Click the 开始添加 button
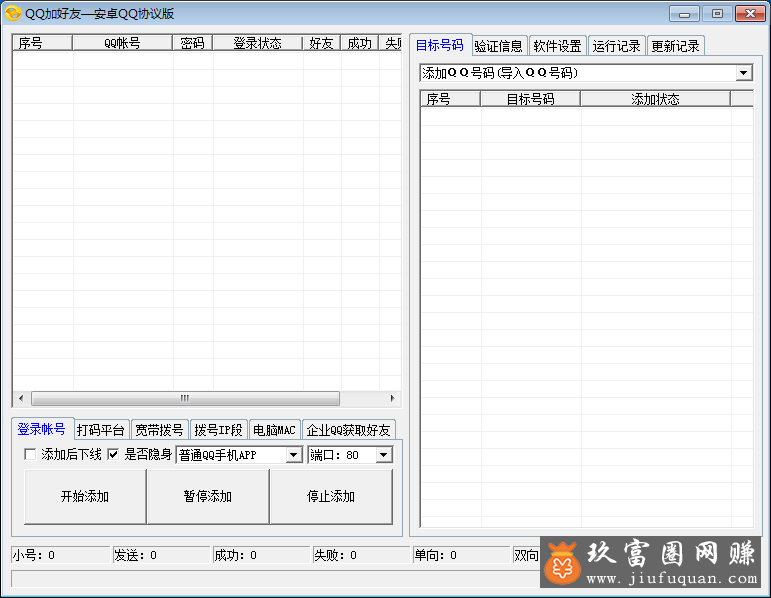 (x=85, y=497)
